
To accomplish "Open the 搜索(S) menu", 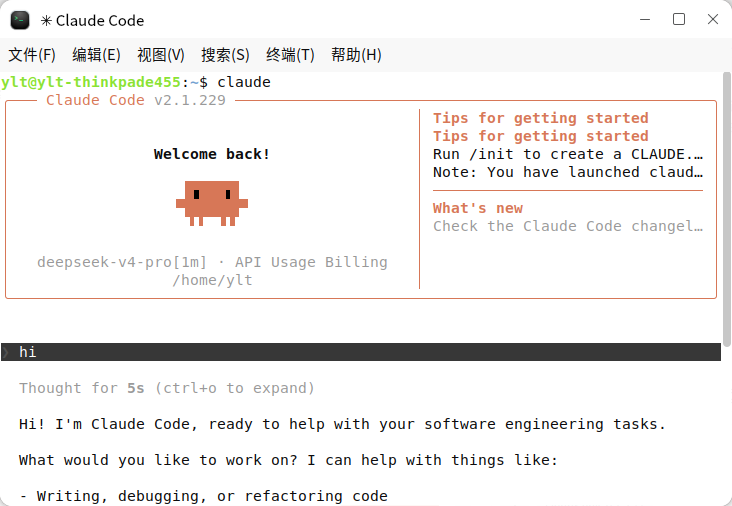I will tap(225, 55).
